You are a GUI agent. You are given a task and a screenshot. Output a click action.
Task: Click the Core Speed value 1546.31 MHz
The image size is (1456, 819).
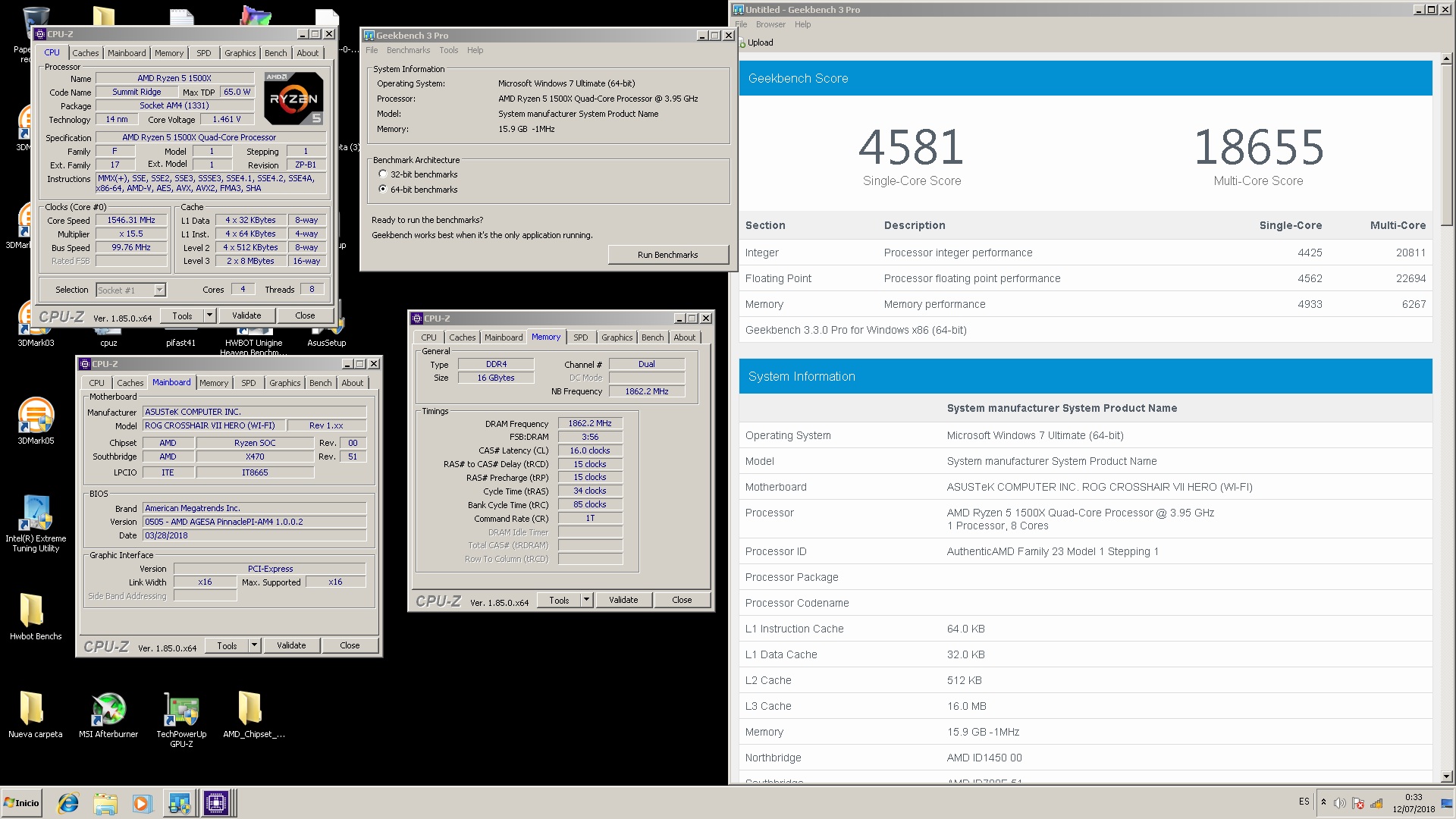131,220
